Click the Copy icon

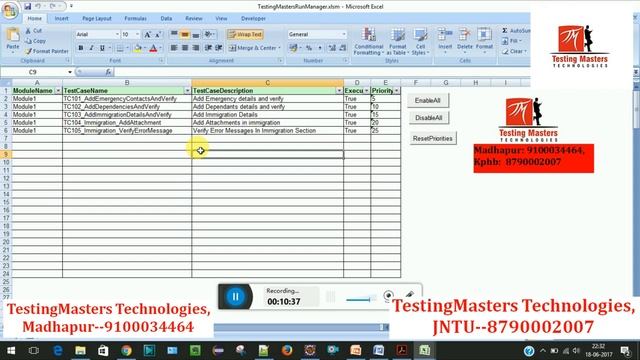(28, 41)
